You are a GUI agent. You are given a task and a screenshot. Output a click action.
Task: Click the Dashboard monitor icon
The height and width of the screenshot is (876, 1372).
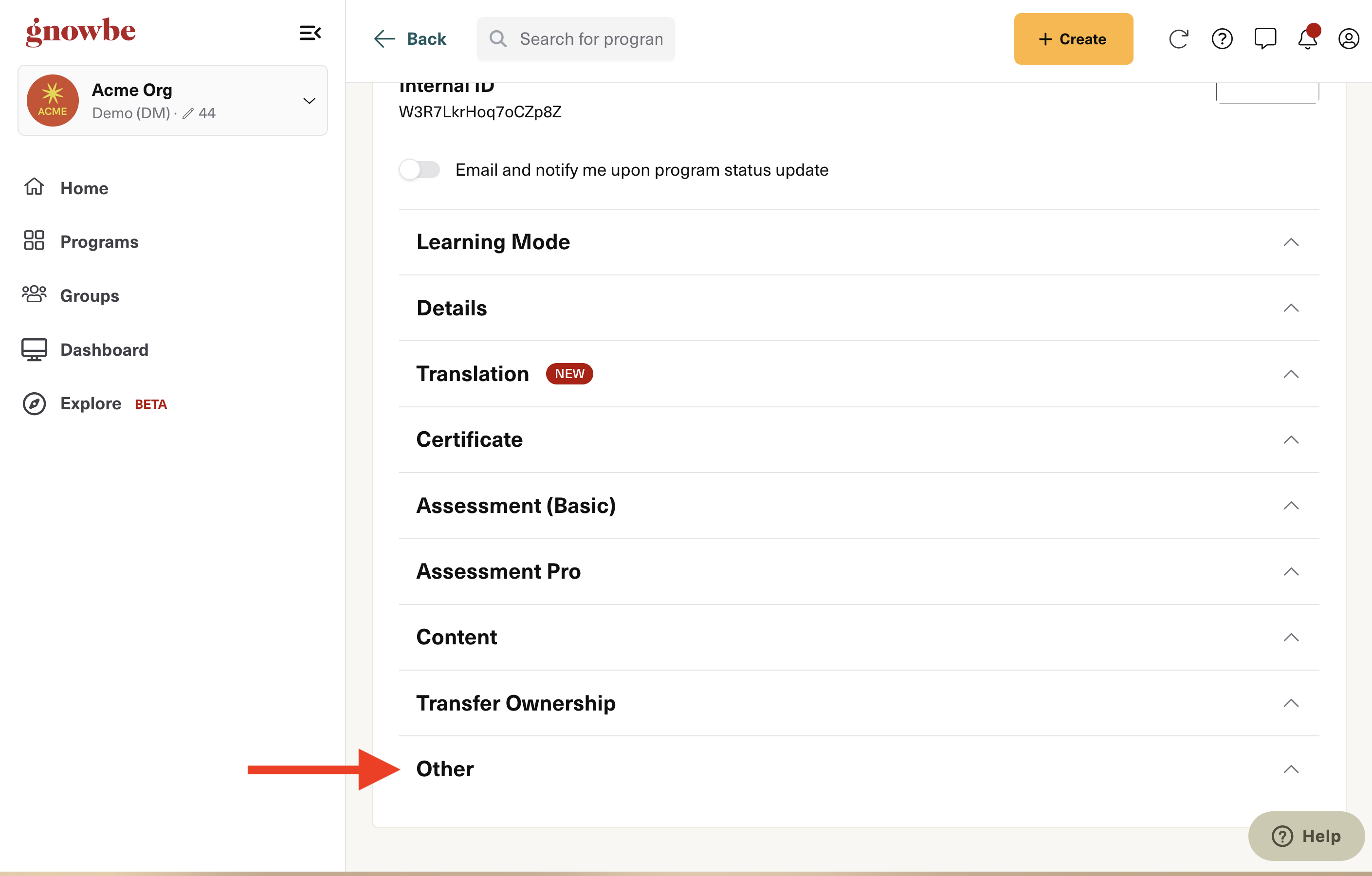34,349
